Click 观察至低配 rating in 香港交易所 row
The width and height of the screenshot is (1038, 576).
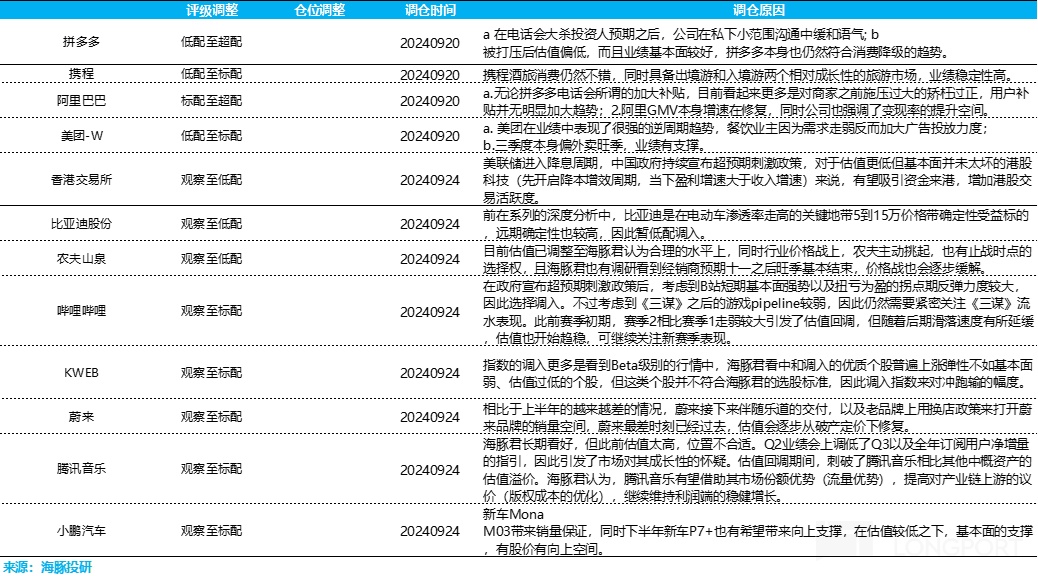(x=211, y=179)
